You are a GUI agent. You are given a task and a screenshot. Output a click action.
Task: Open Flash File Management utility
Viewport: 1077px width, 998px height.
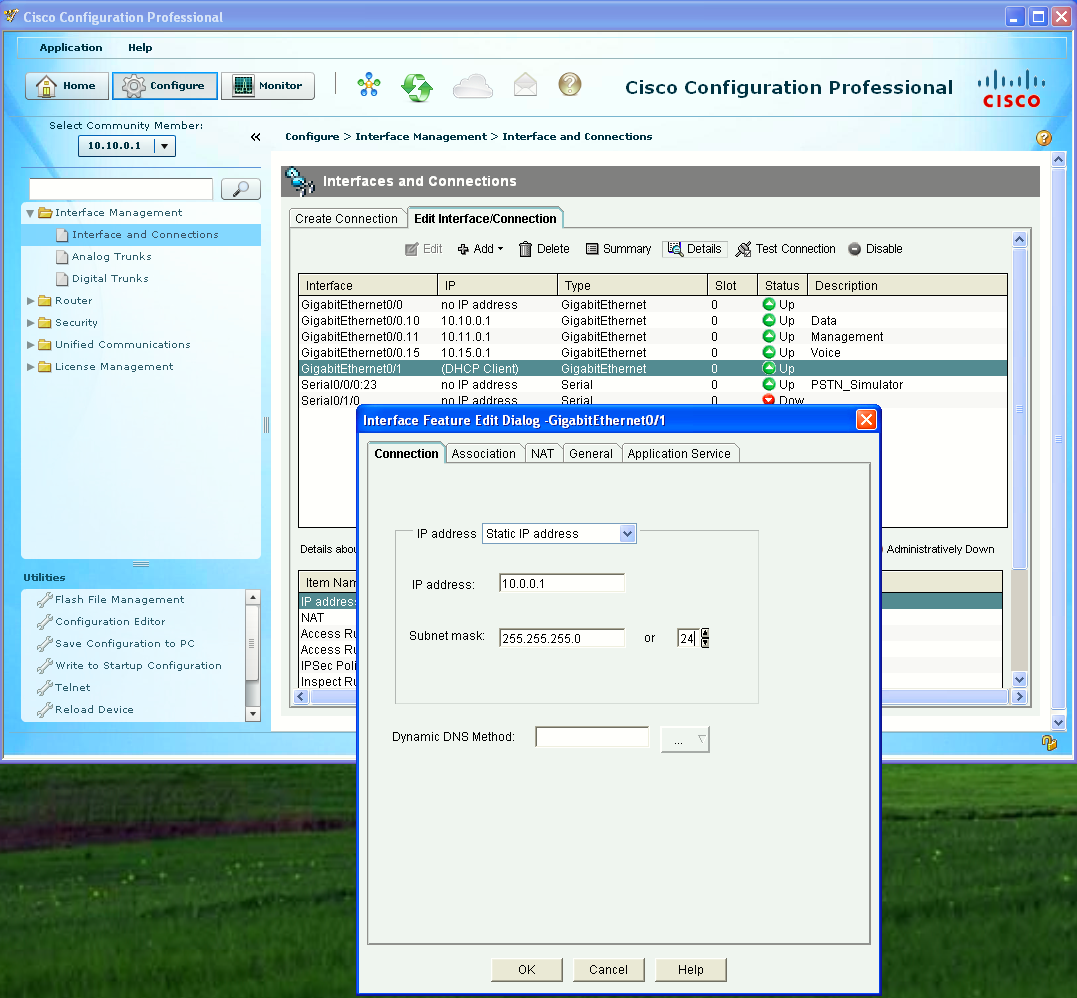(x=120, y=600)
